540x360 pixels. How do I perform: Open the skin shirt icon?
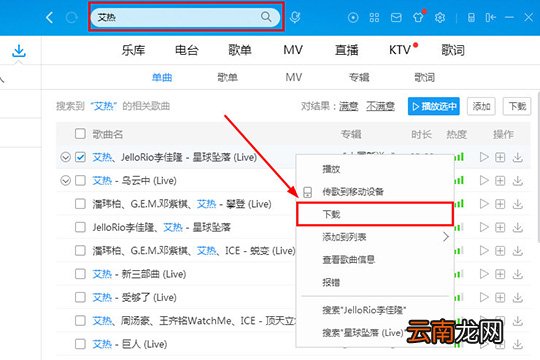(x=418, y=17)
